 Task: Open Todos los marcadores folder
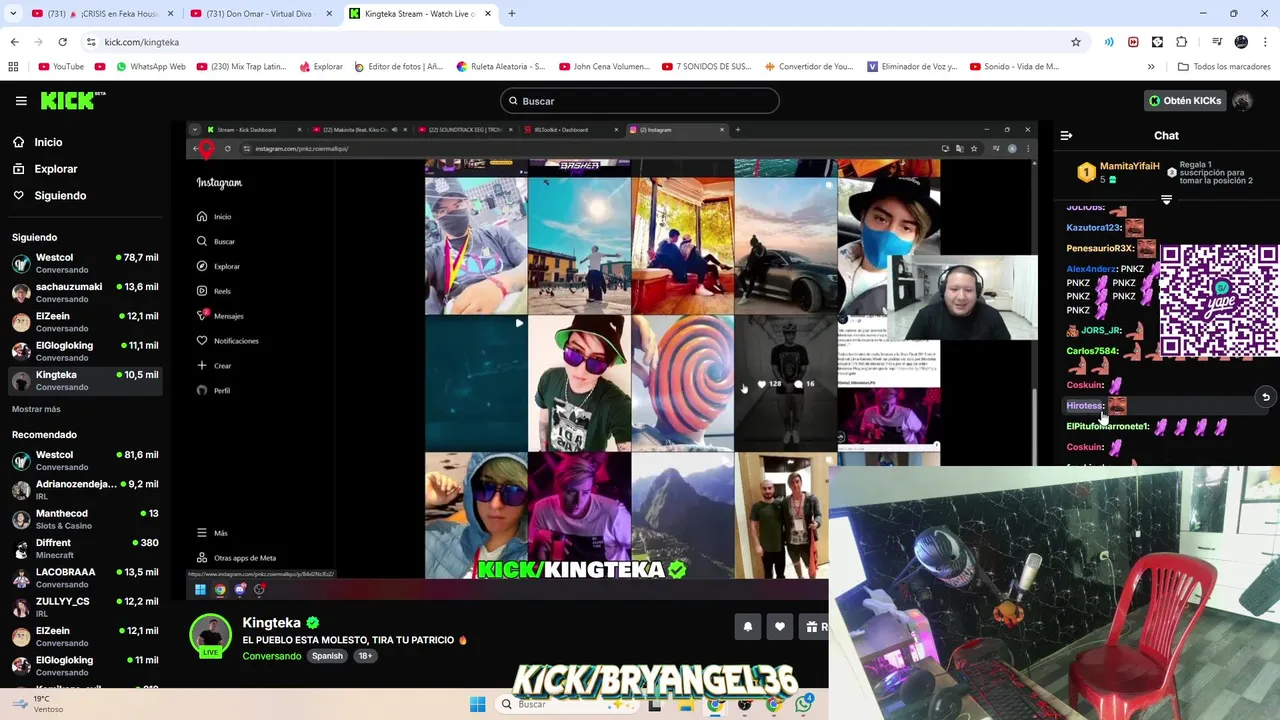[1224, 67]
